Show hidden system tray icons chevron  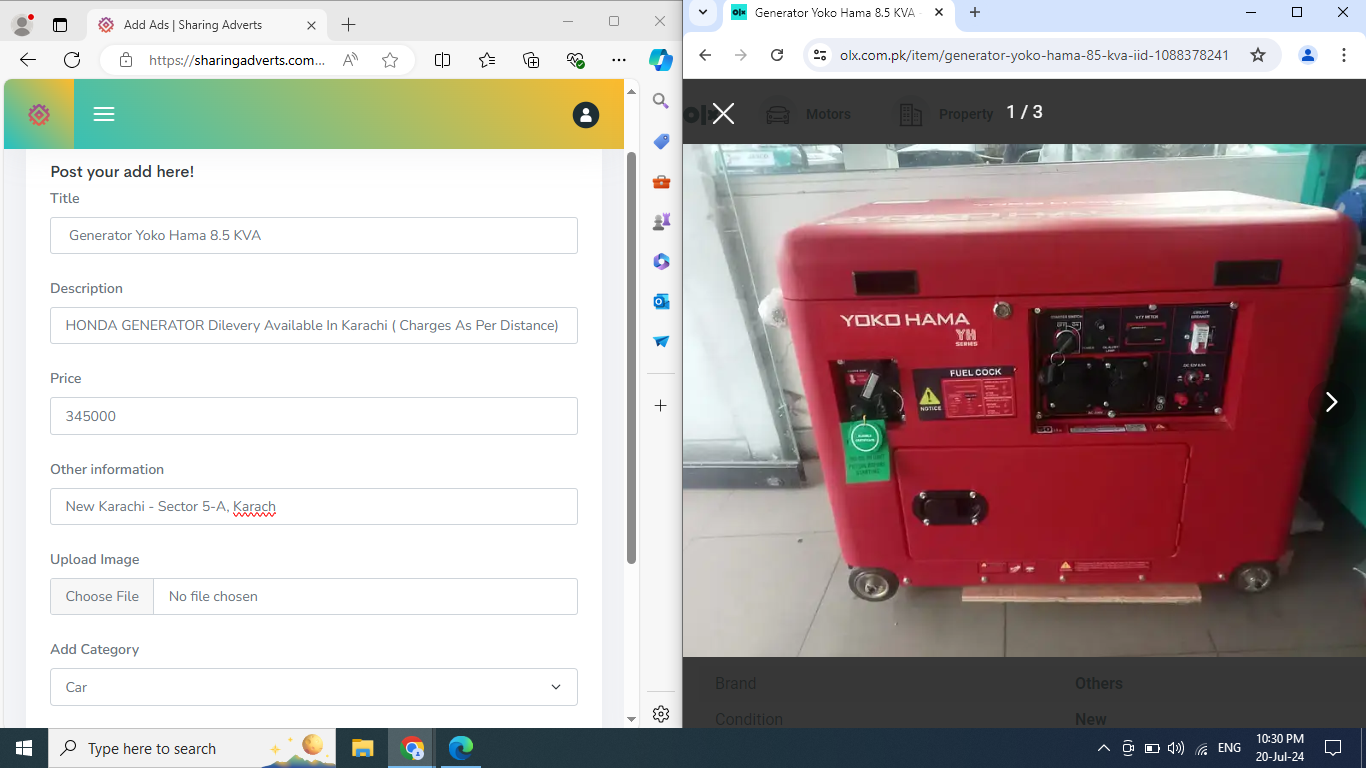point(1104,748)
